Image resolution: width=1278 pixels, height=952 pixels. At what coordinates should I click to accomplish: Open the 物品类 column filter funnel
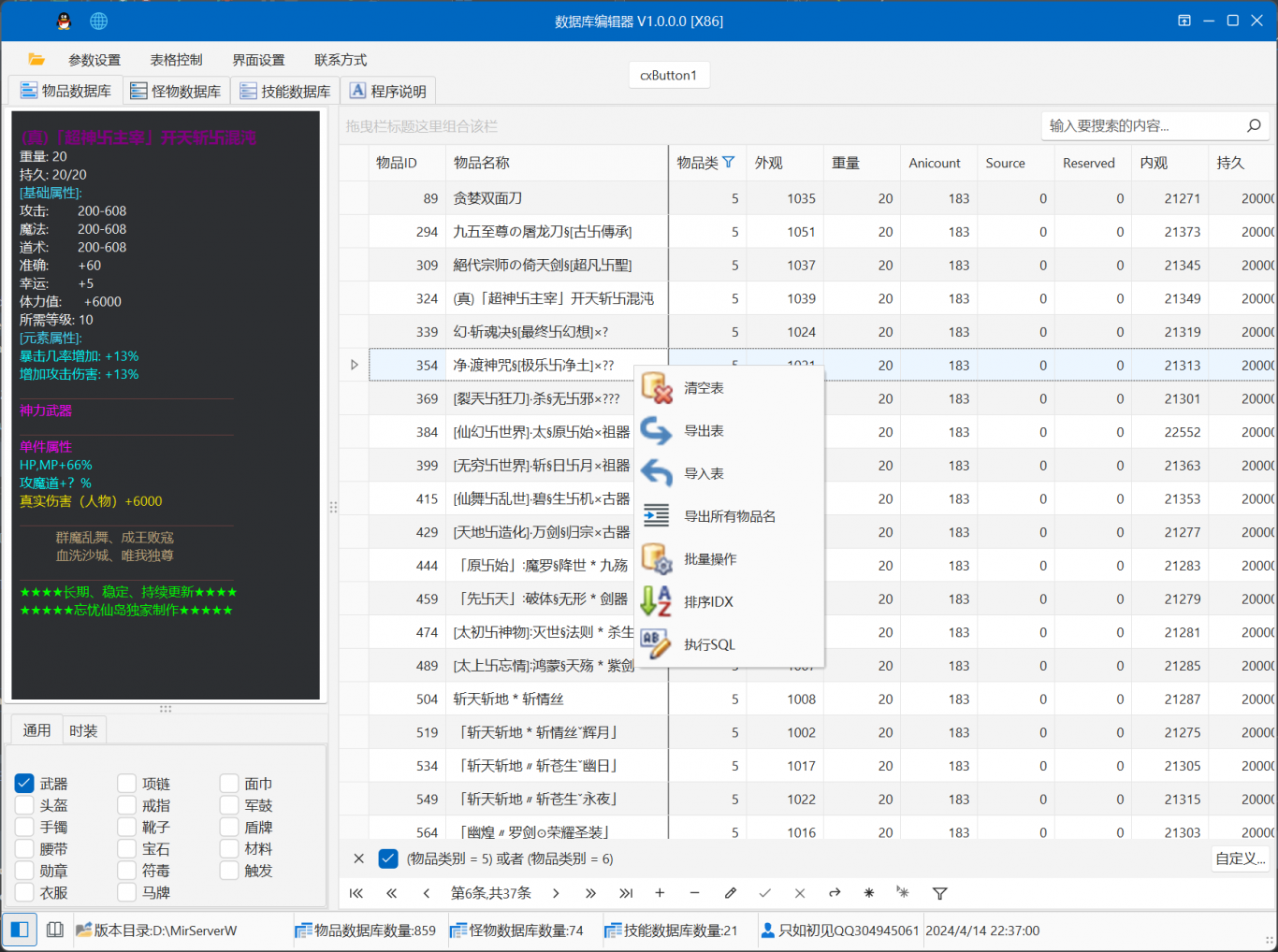[729, 162]
